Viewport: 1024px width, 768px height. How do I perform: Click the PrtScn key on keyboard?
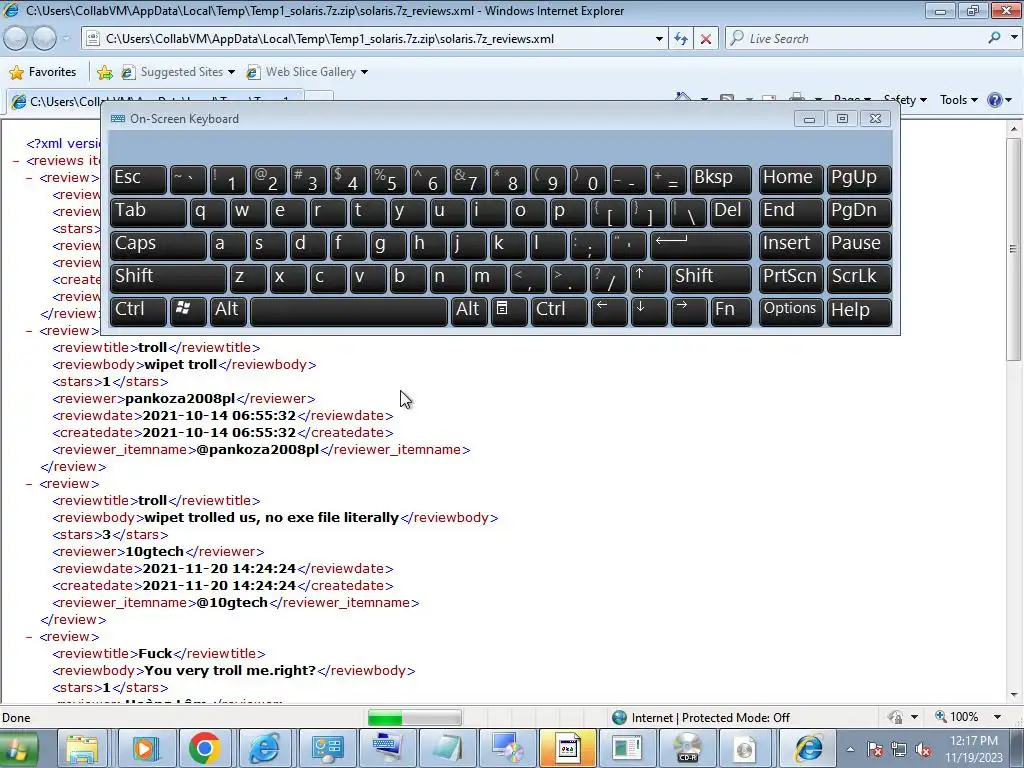click(790, 278)
